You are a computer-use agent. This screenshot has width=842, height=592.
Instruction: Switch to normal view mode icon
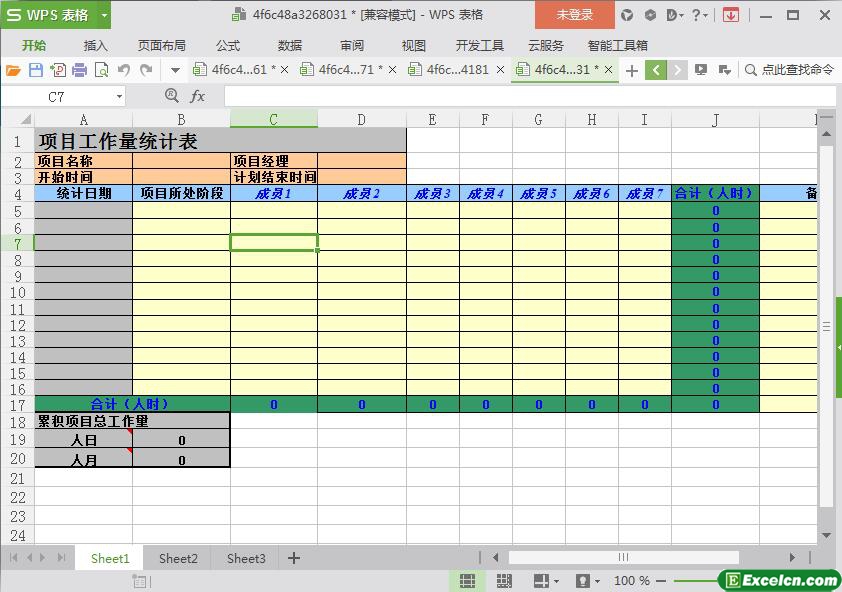coord(467,581)
